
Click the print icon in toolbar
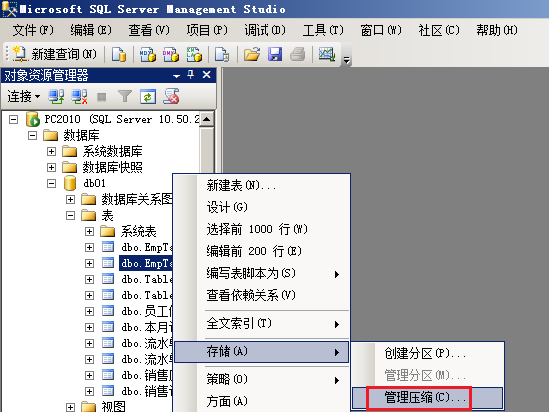pyautogui.click(x=298, y=54)
